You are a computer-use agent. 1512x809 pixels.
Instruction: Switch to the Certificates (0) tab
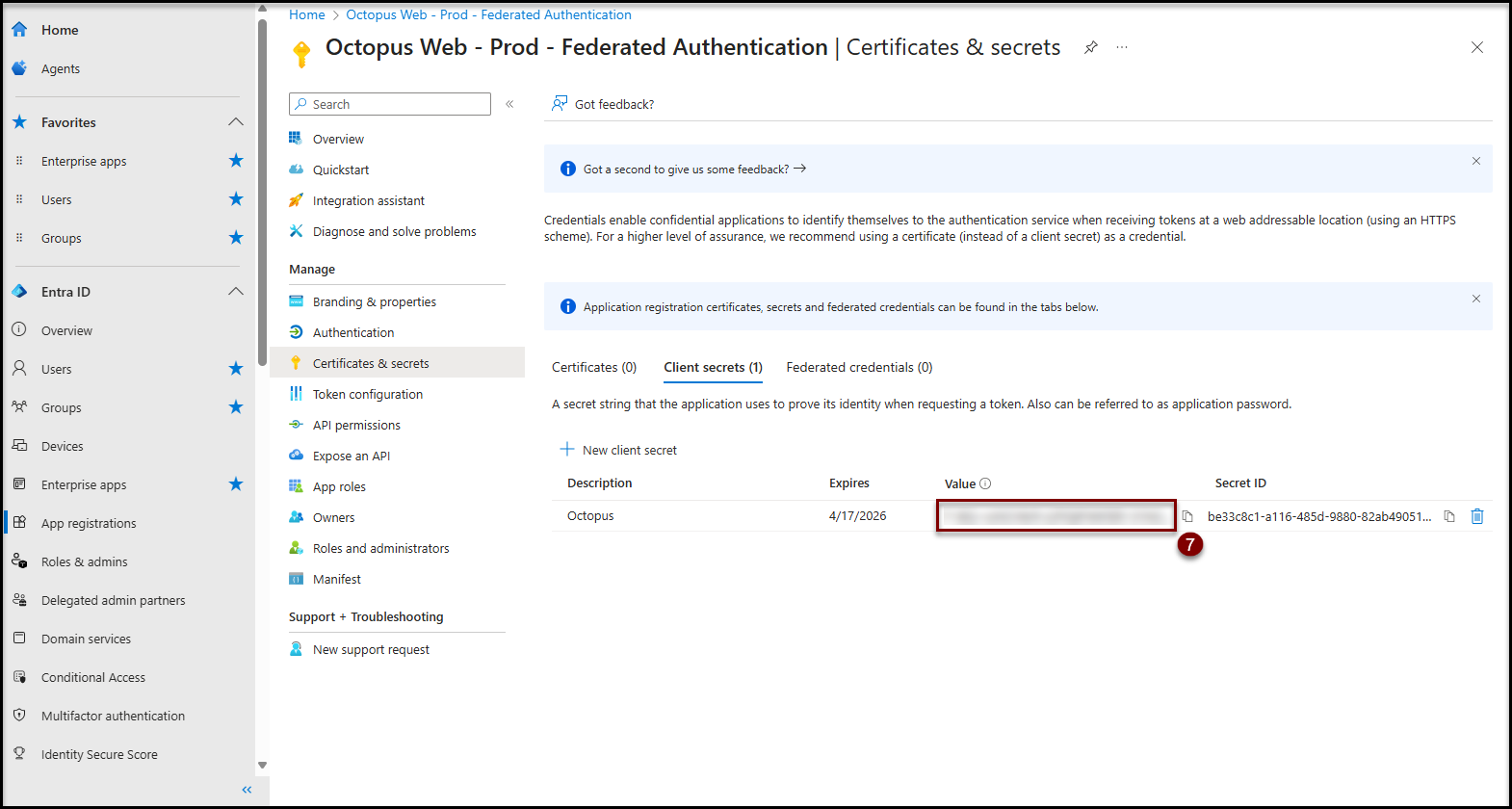point(594,367)
